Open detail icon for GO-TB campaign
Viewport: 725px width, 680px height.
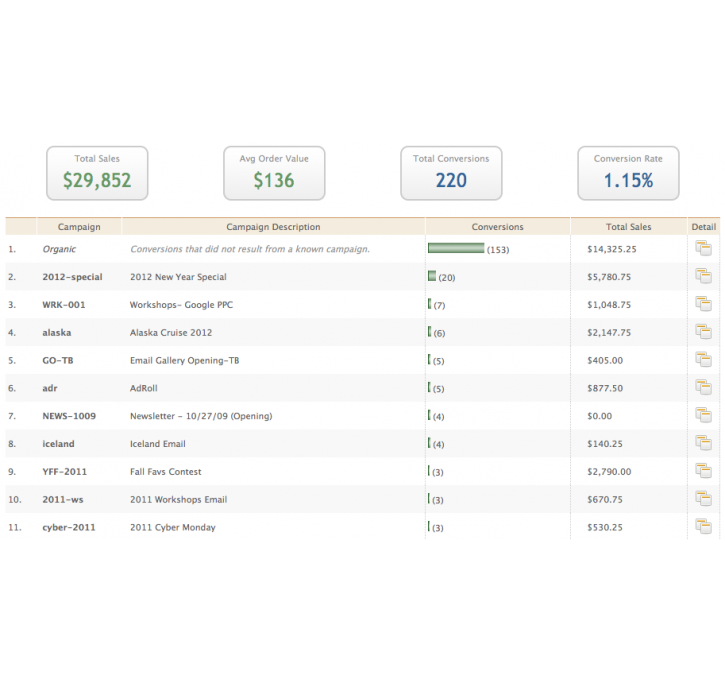[x=703, y=360]
